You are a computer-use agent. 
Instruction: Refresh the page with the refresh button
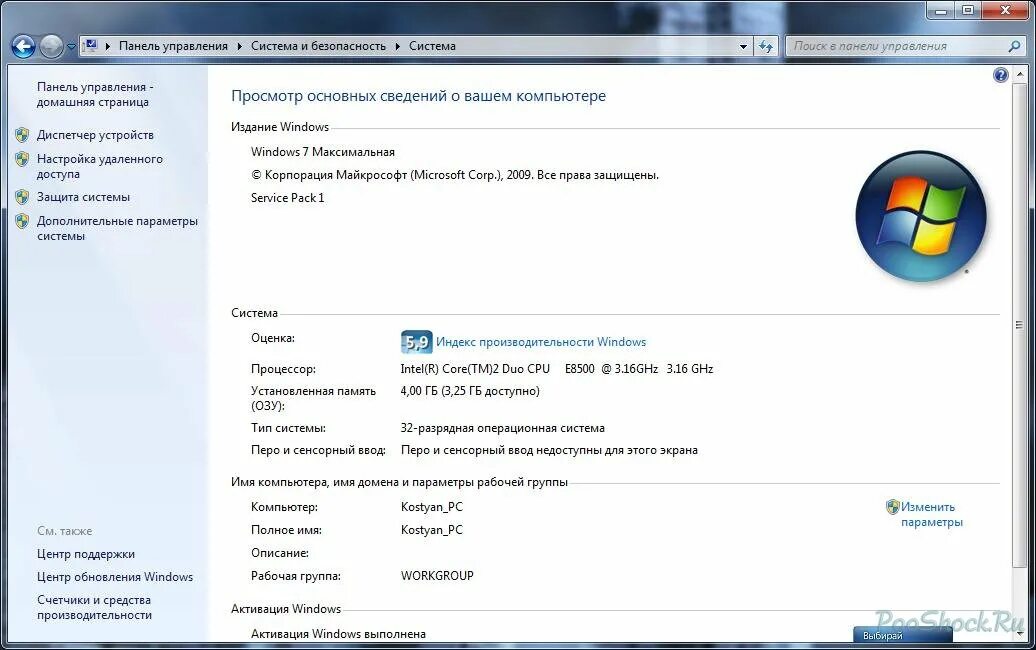[766, 46]
